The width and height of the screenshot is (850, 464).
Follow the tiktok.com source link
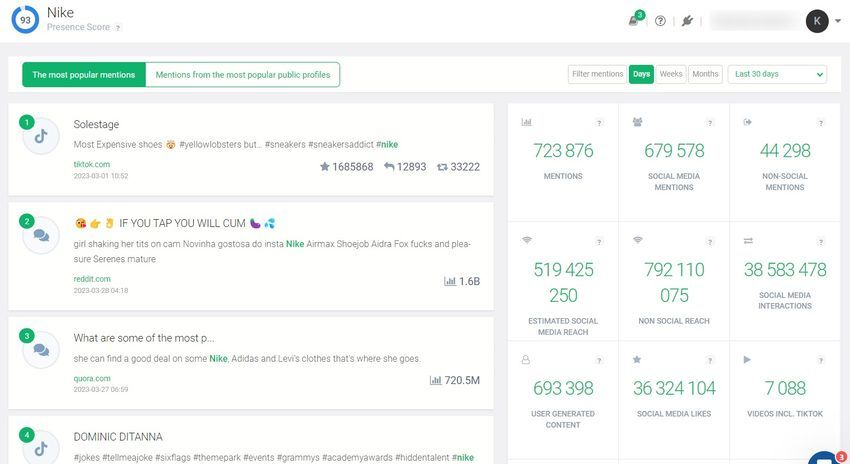[x=92, y=164]
